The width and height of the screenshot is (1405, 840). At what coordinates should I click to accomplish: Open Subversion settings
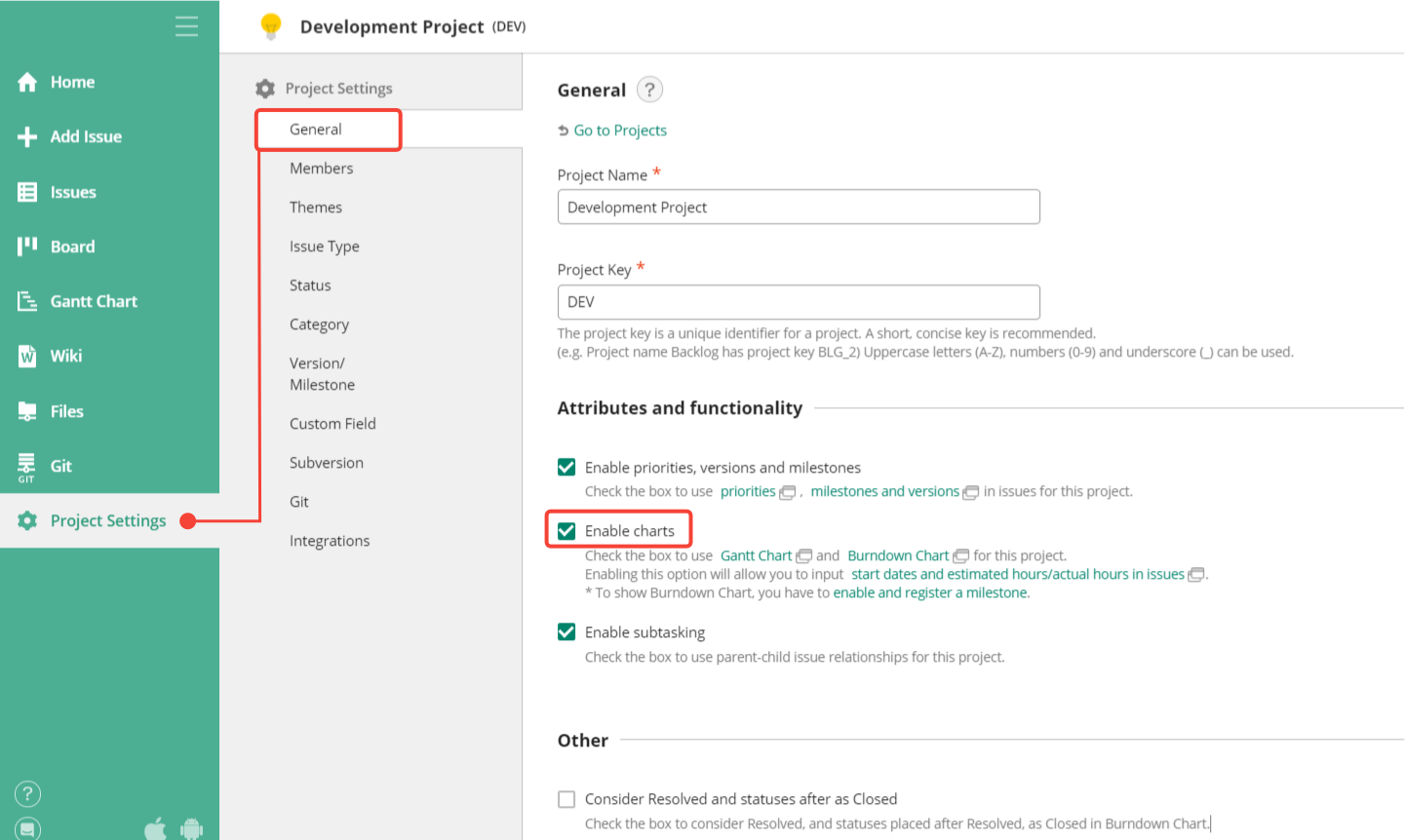click(x=327, y=463)
